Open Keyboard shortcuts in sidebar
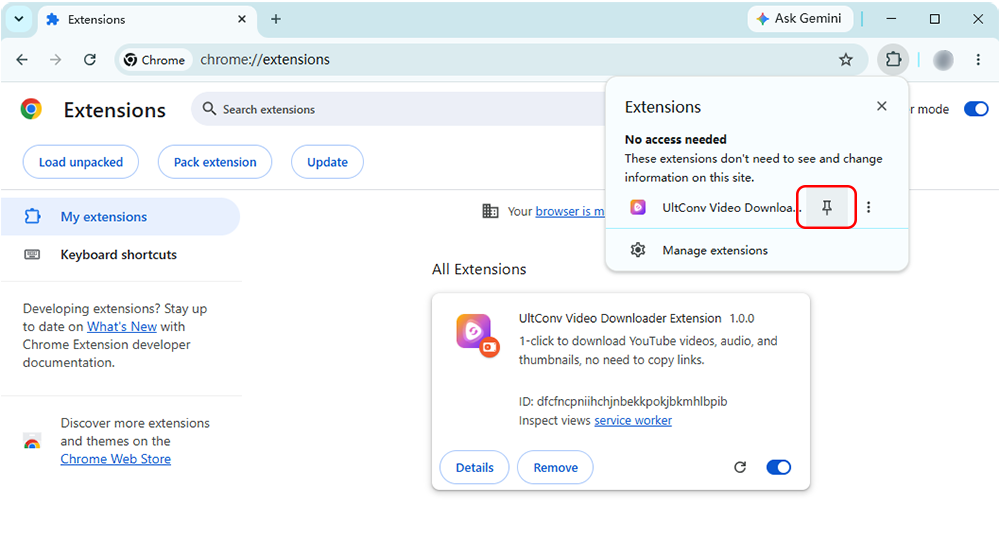This screenshot has height=558, width=1000. click(121, 254)
